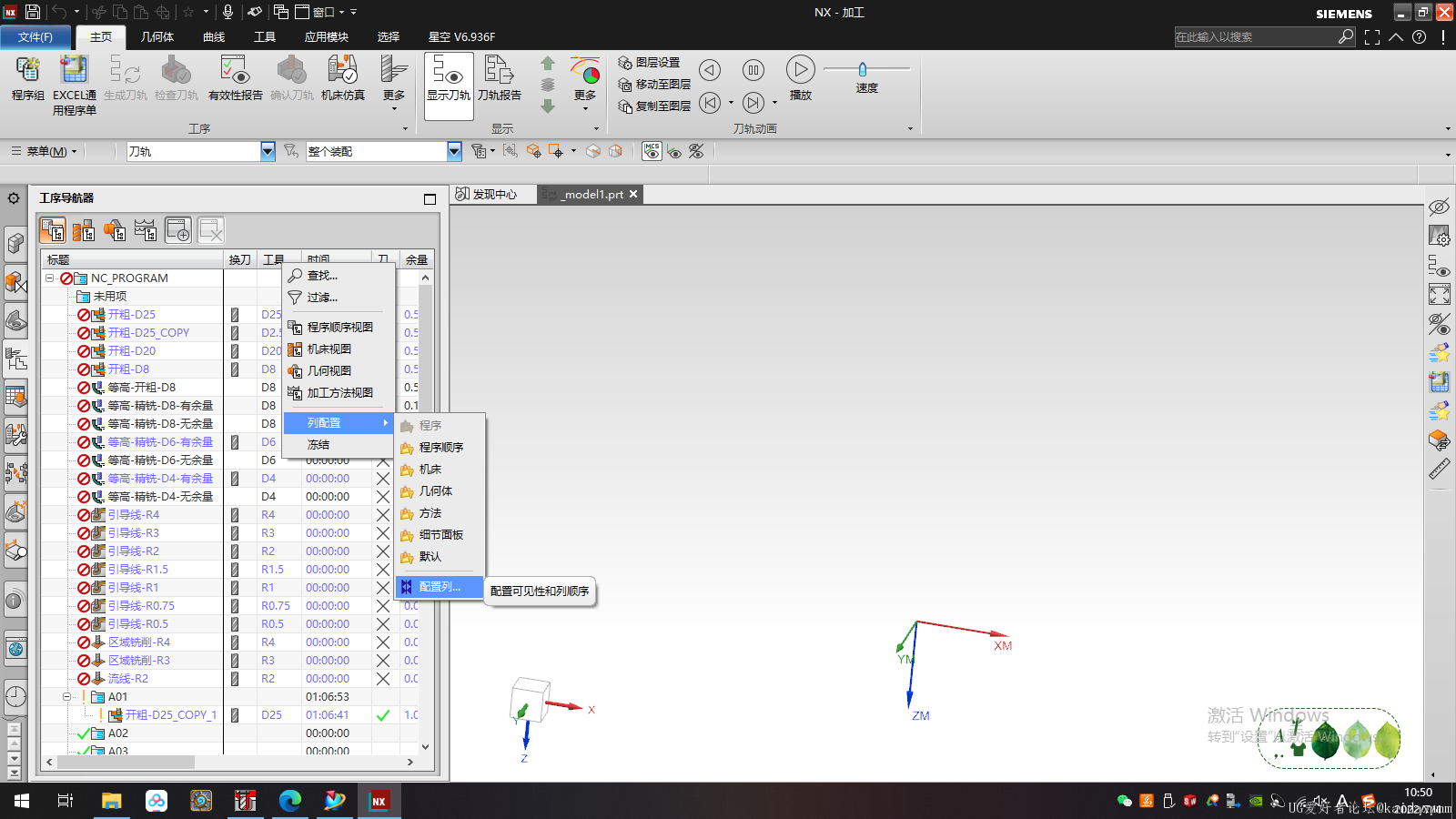Click the 播放 play animation button
Image resolution: width=1456 pixels, height=819 pixels.
pyautogui.click(x=800, y=77)
